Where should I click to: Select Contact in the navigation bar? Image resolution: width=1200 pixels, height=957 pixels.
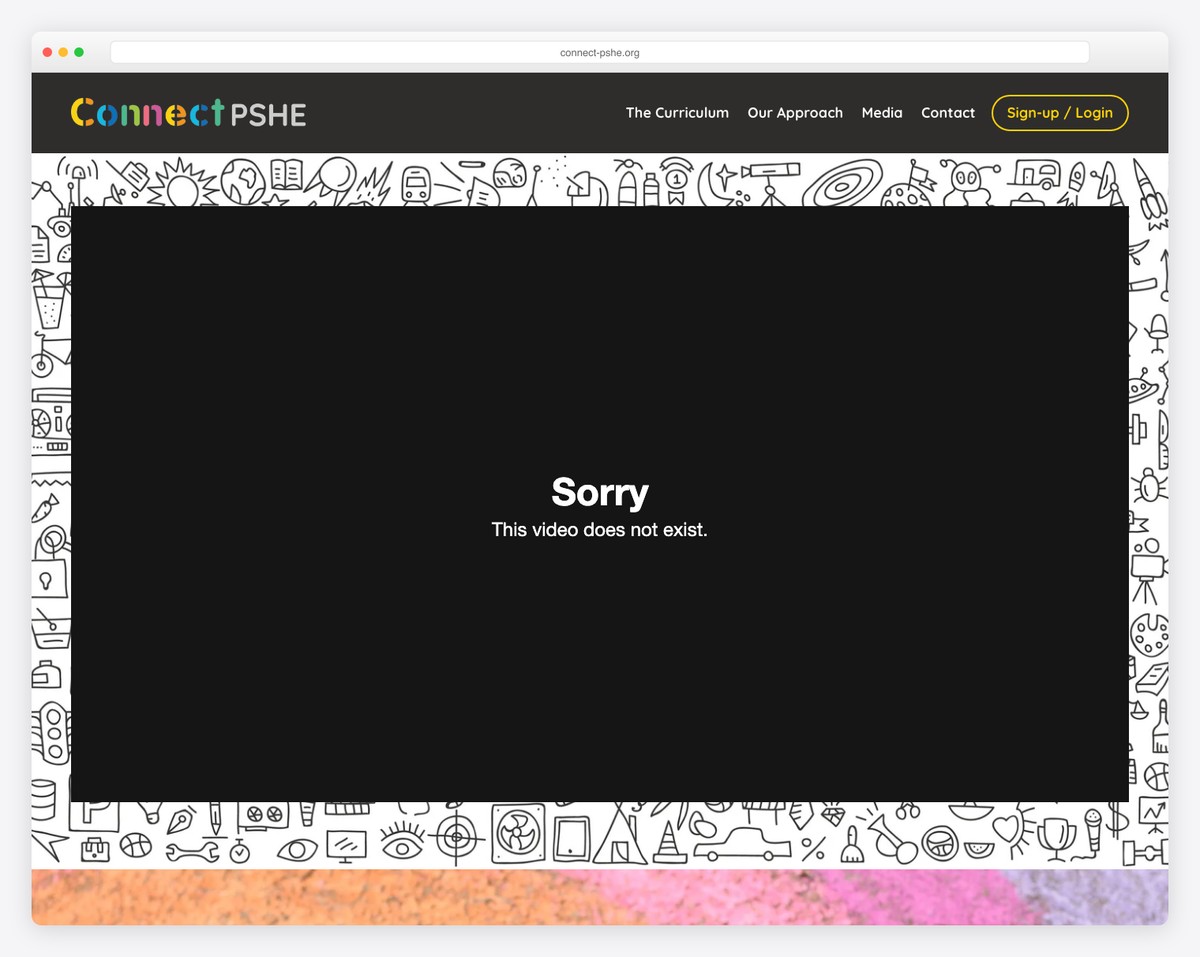coord(948,113)
